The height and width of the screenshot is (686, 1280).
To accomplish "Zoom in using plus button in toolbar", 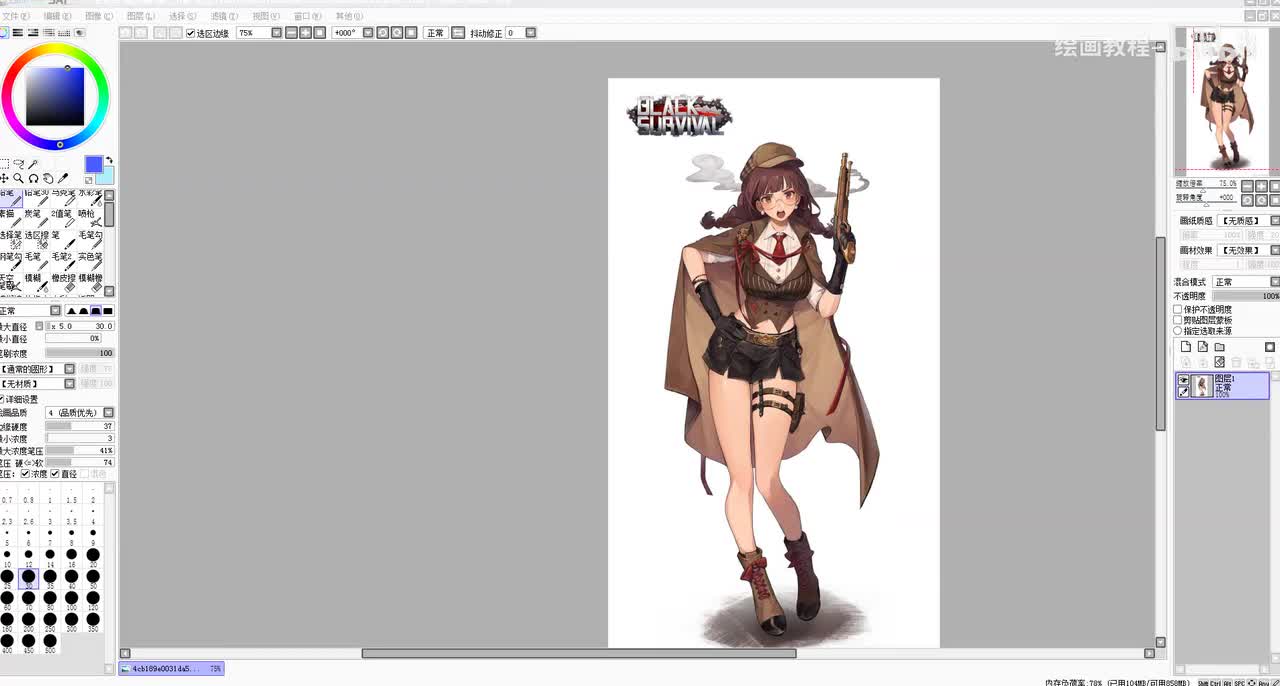I will pyautogui.click(x=305, y=33).
